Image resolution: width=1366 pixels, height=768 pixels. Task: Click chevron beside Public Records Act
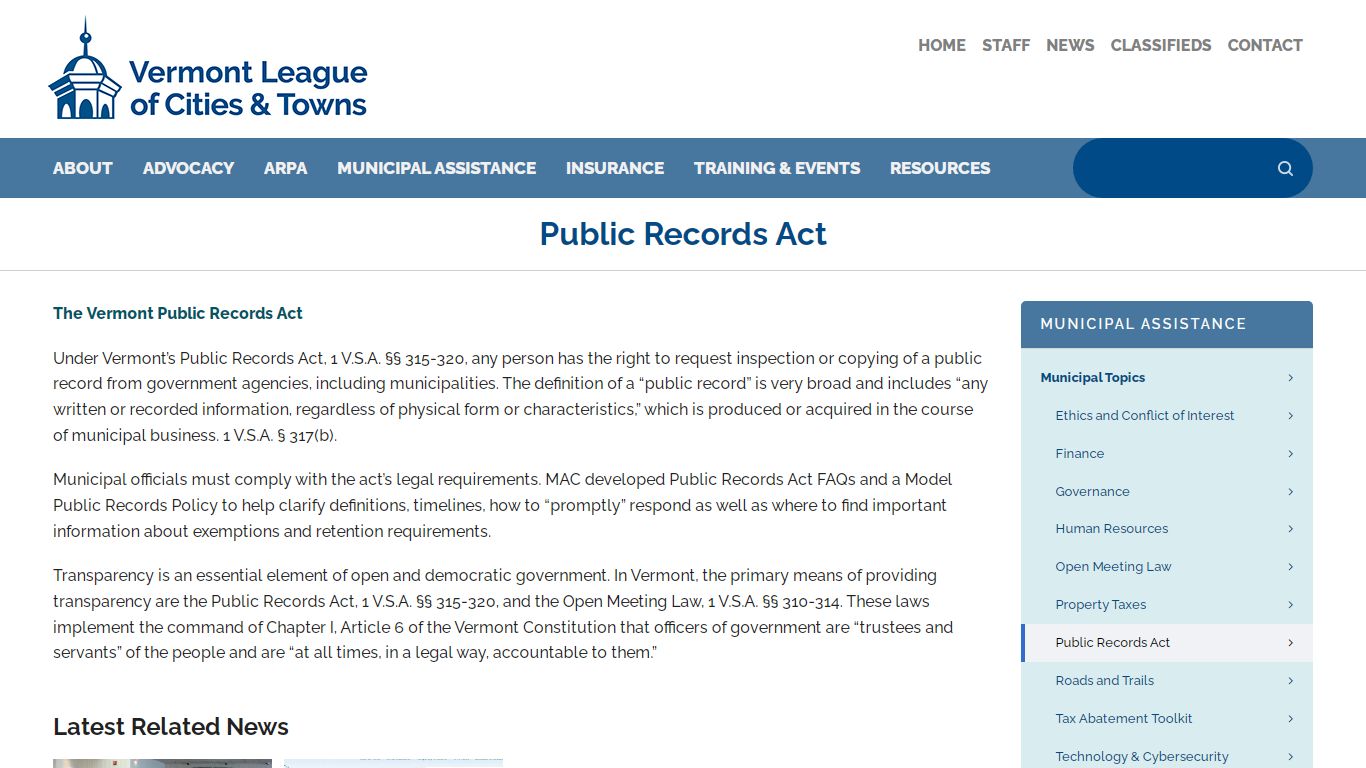click(1290, 643)
